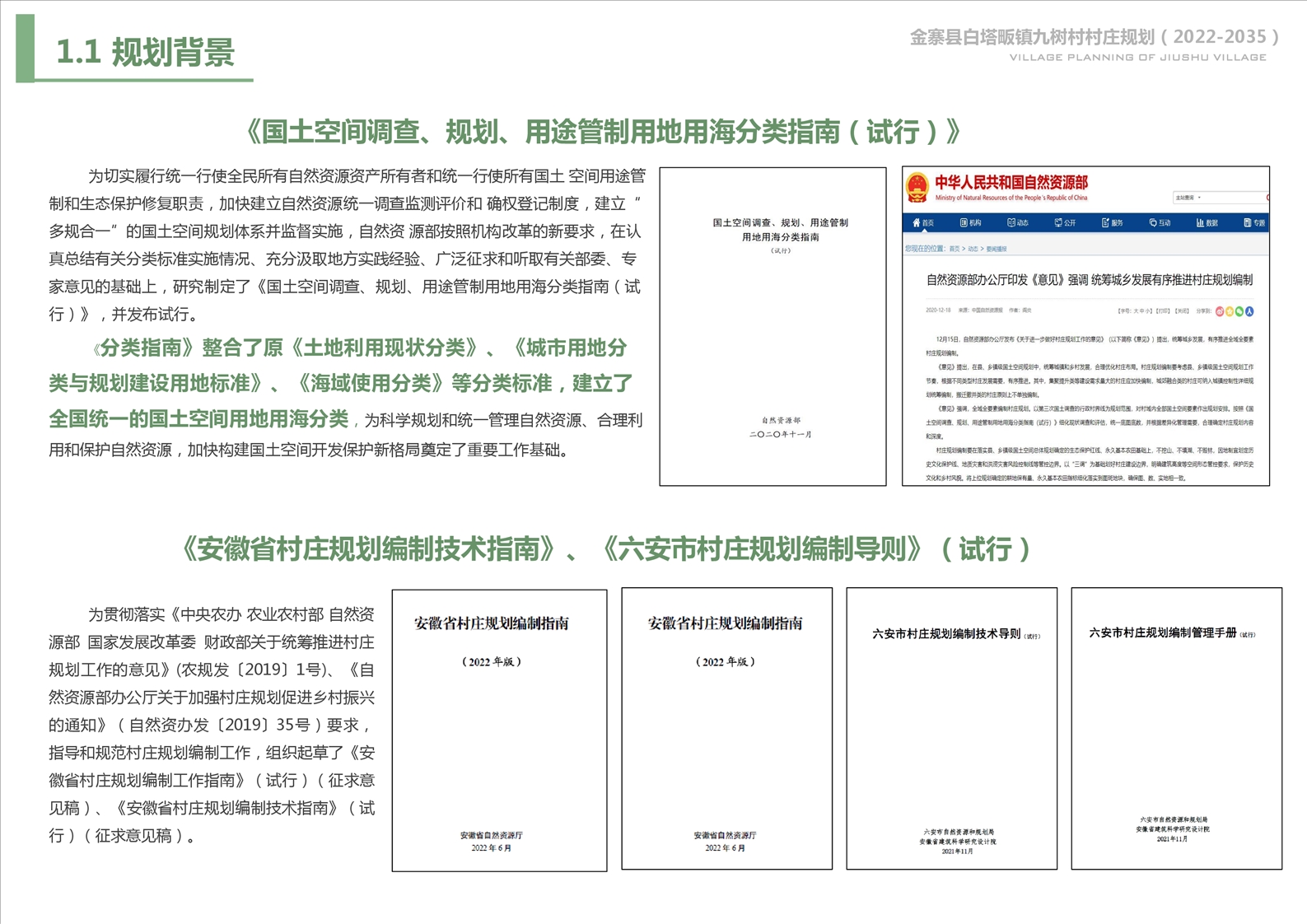Select the 国土空间调查 guide cover thumbnail
1307x924 pixels.
pos(773,327)
